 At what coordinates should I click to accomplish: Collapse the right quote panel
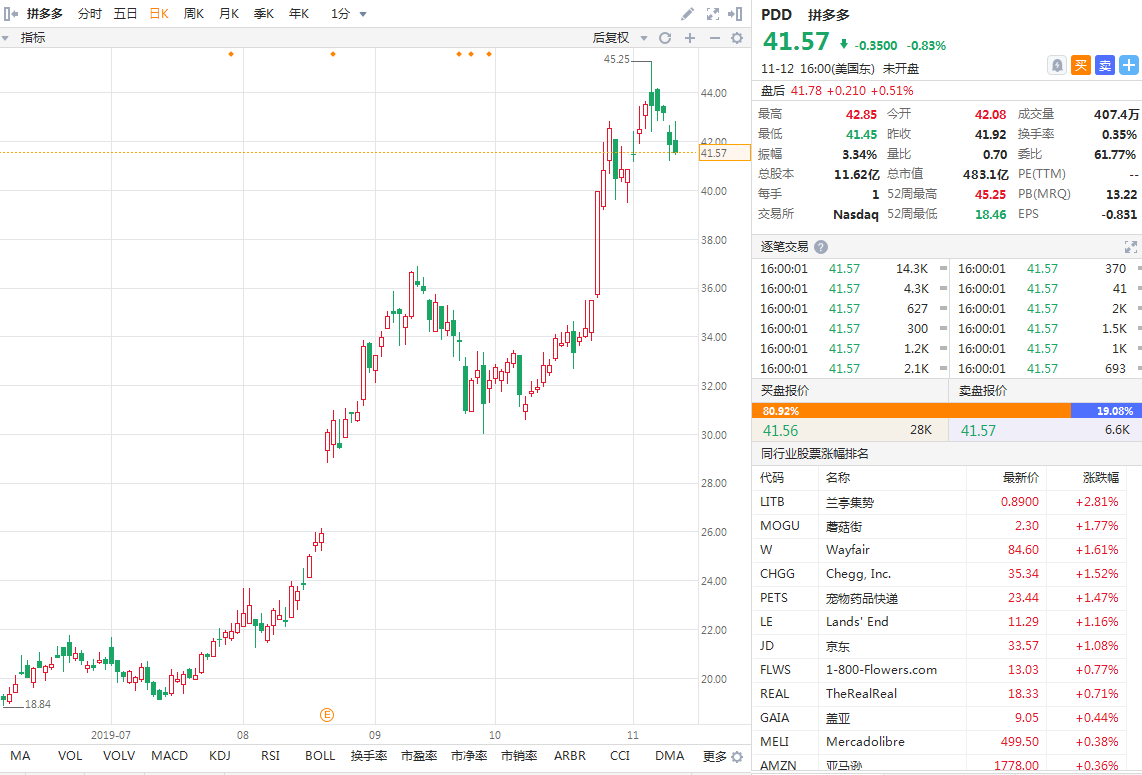pos(735,14)
